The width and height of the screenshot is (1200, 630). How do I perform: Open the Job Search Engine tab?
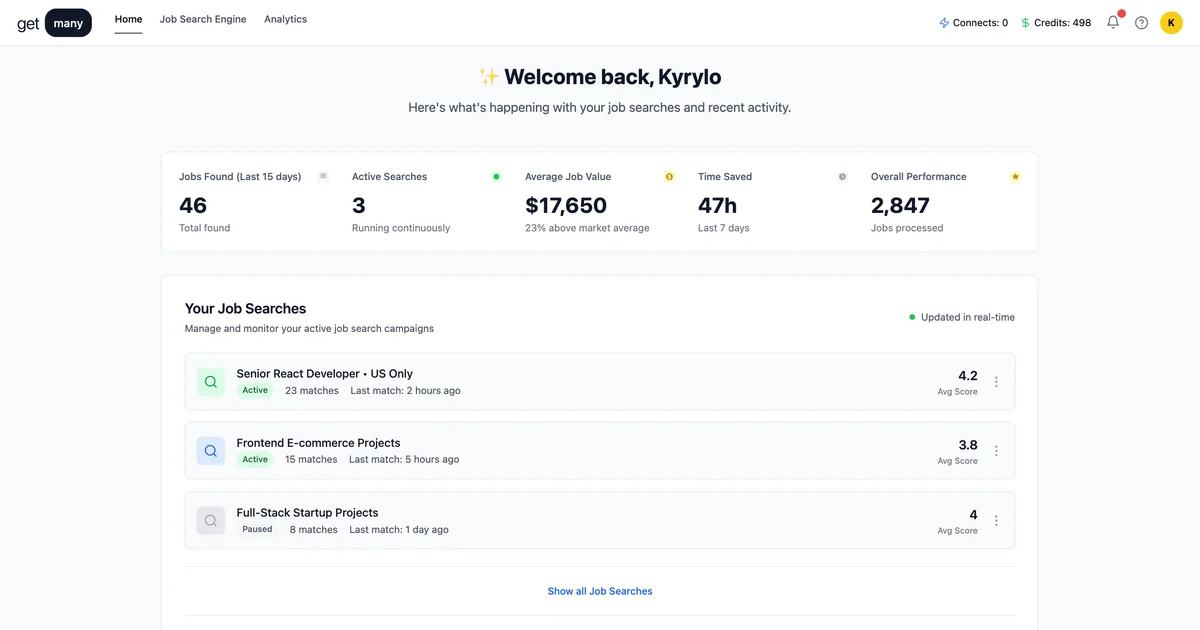pos(203,19)
